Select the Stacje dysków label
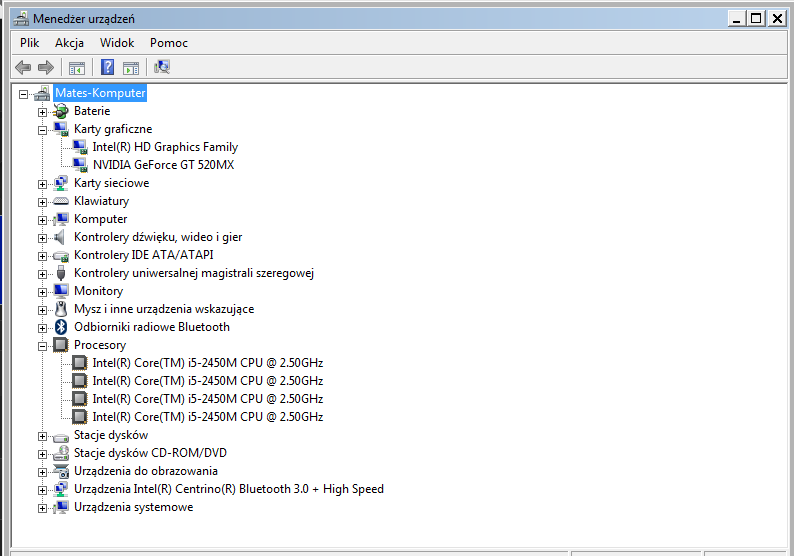The image size is (794, 556). point(111,435)
